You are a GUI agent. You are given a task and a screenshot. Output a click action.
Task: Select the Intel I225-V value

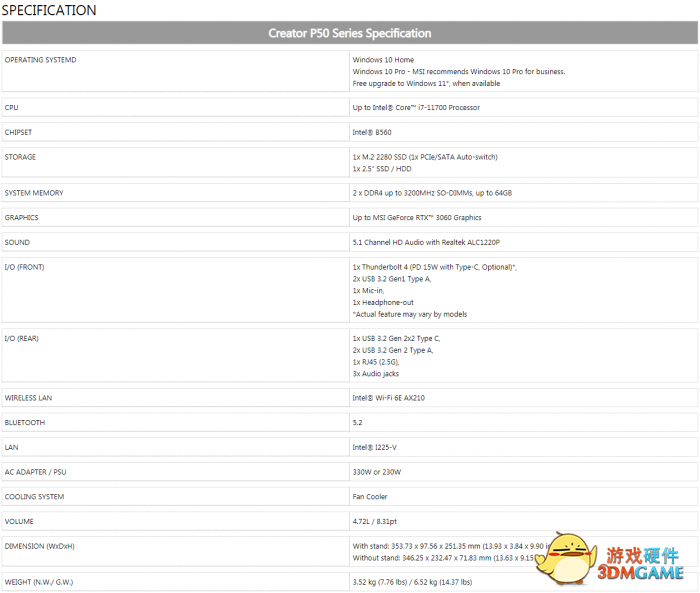[374, 447]
